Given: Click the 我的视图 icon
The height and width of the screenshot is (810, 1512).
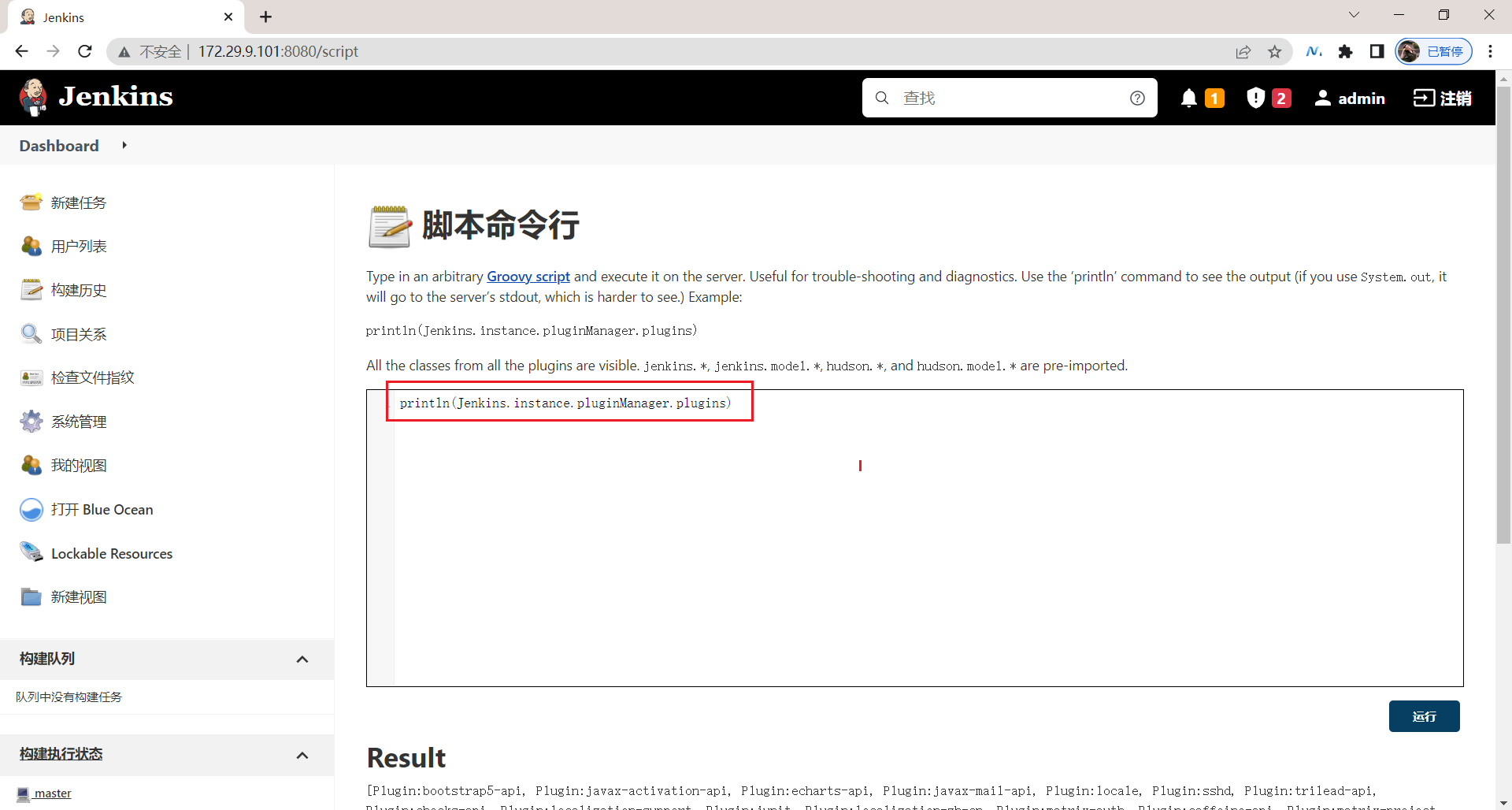Looking at the screenshot, I should click(31, 466).
